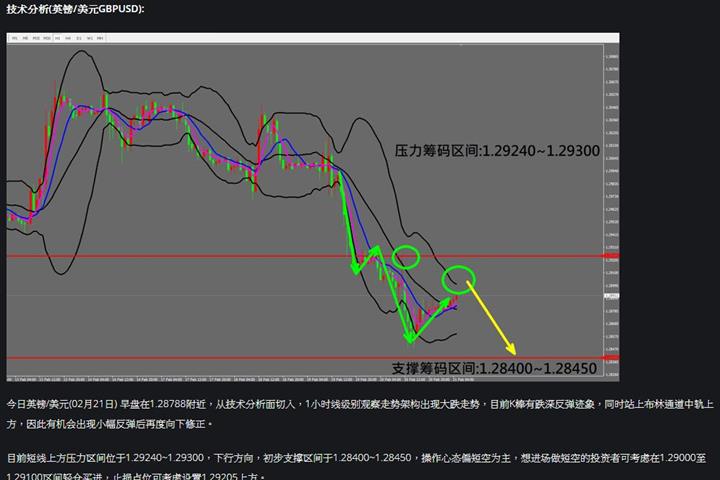Viewport: 720px width, 480px height.
Task: Switch chart to M30 timeframe
Action: coord(47,38)
